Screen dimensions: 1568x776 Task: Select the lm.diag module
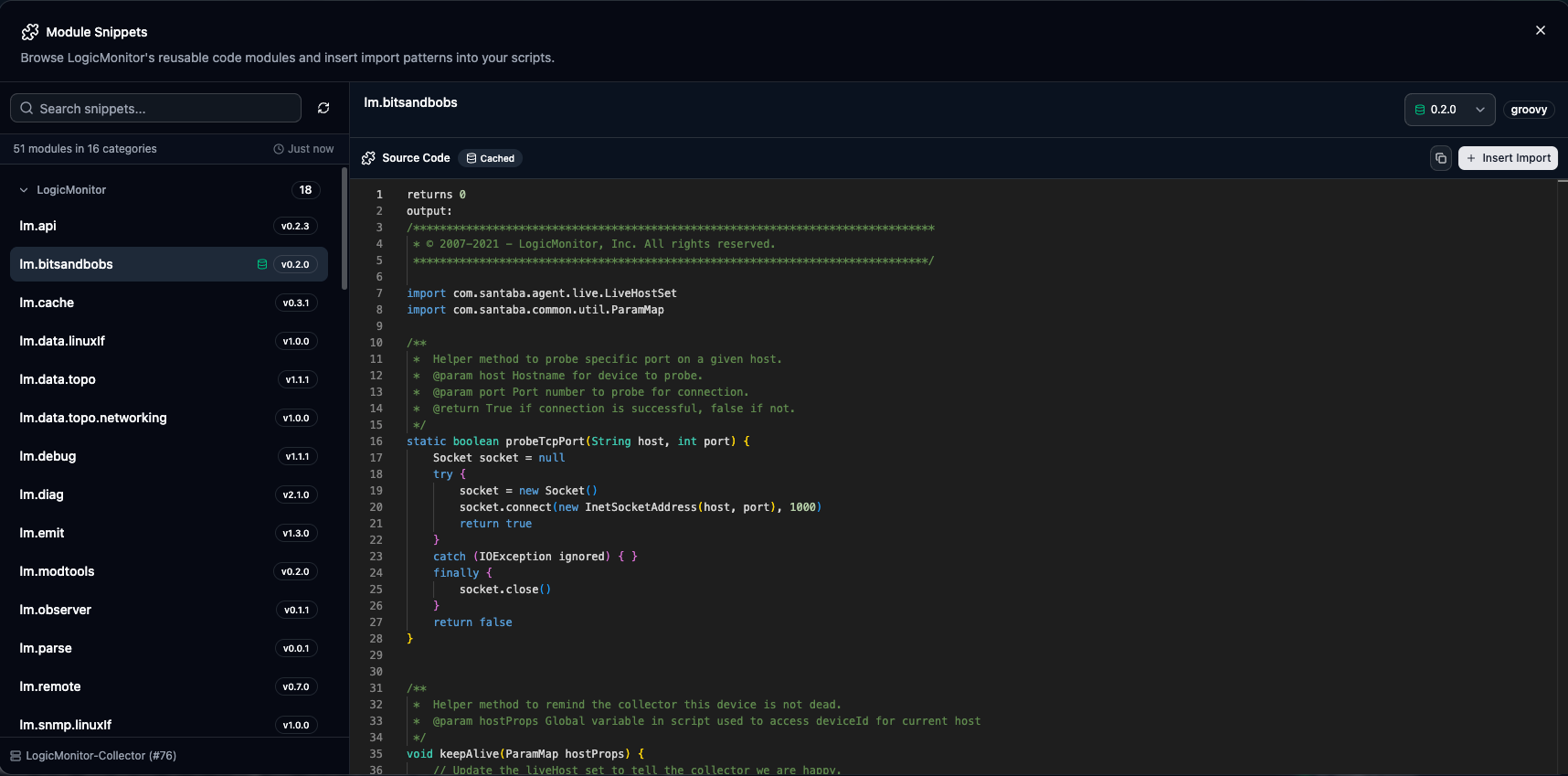(169, 494)
